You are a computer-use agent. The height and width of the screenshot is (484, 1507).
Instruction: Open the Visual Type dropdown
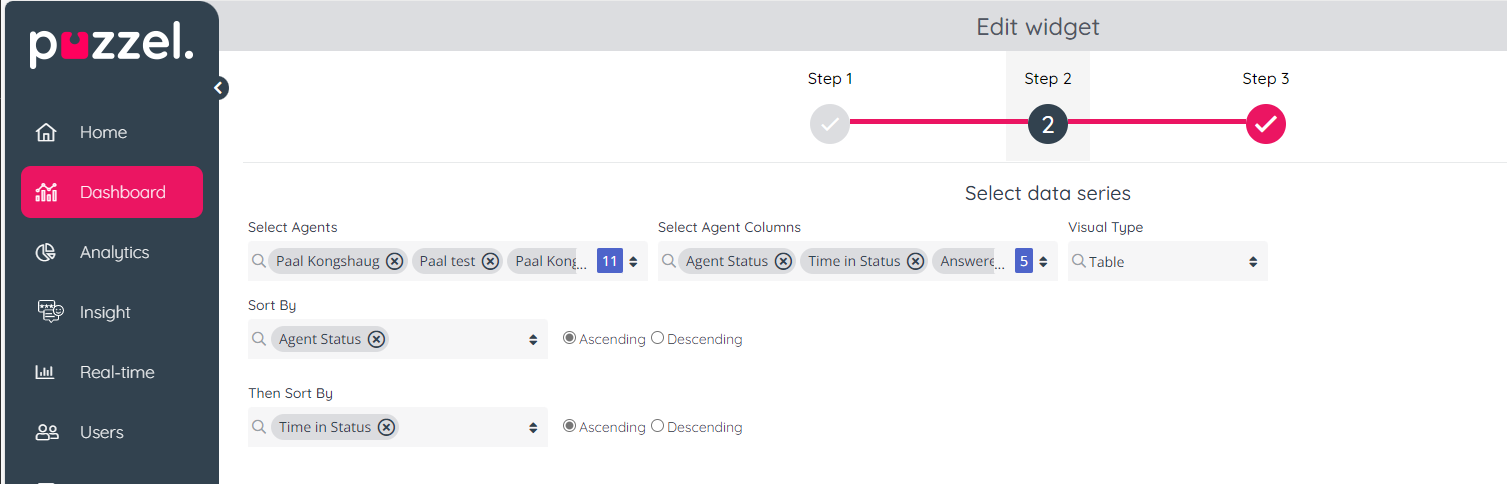(1167, 261)
